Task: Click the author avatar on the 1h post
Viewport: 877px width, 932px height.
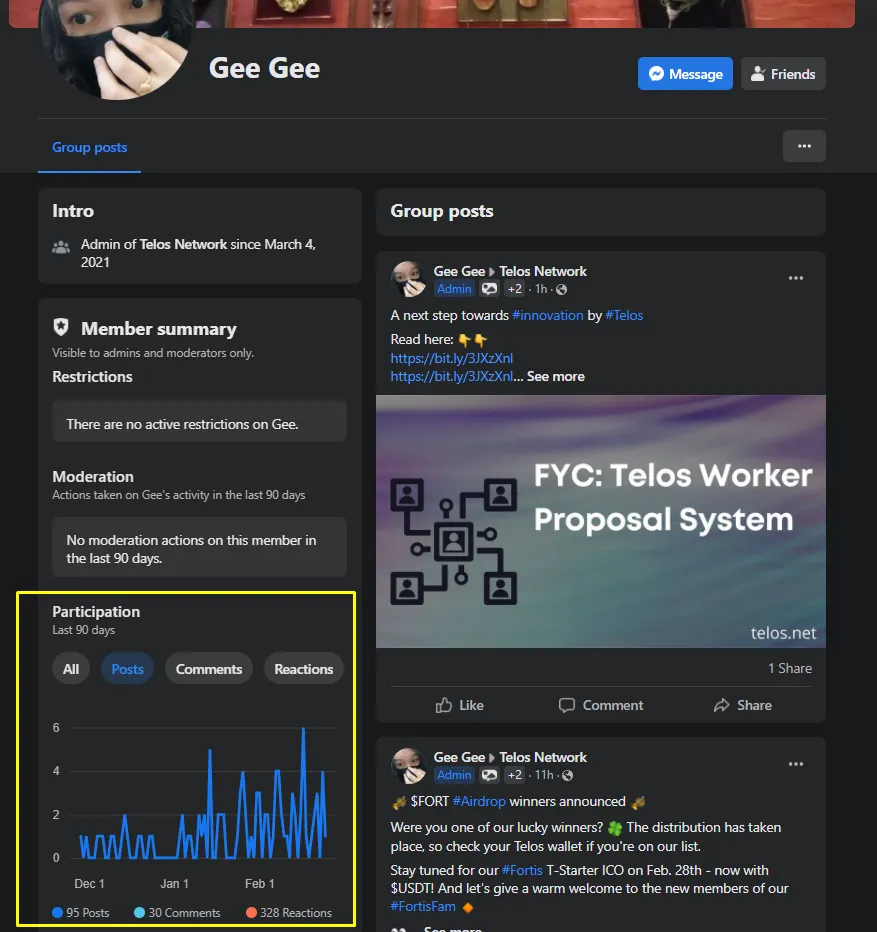Action: click(408, 279)
